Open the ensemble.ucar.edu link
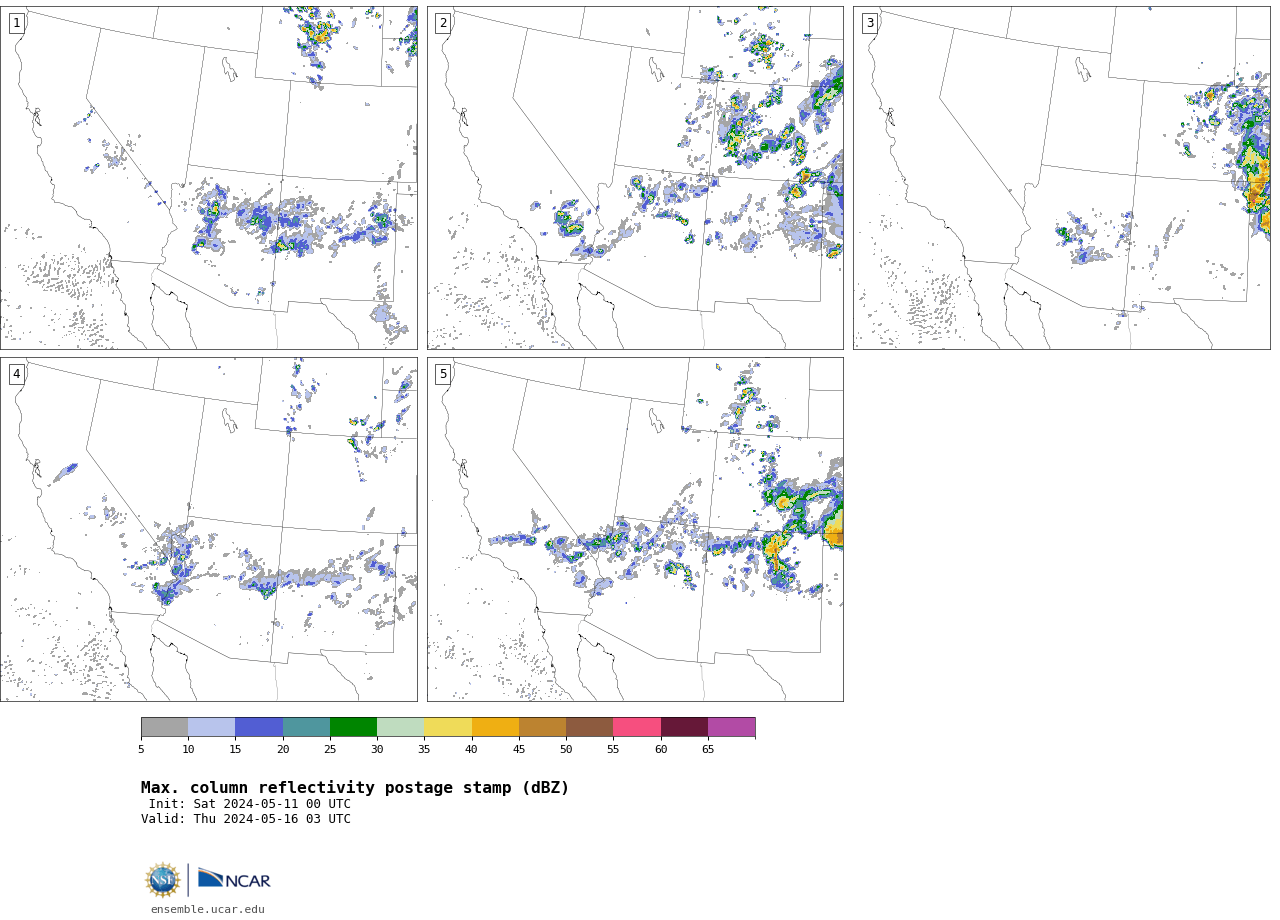Screen dimensions: 1280x920 [x=208, y=910]
